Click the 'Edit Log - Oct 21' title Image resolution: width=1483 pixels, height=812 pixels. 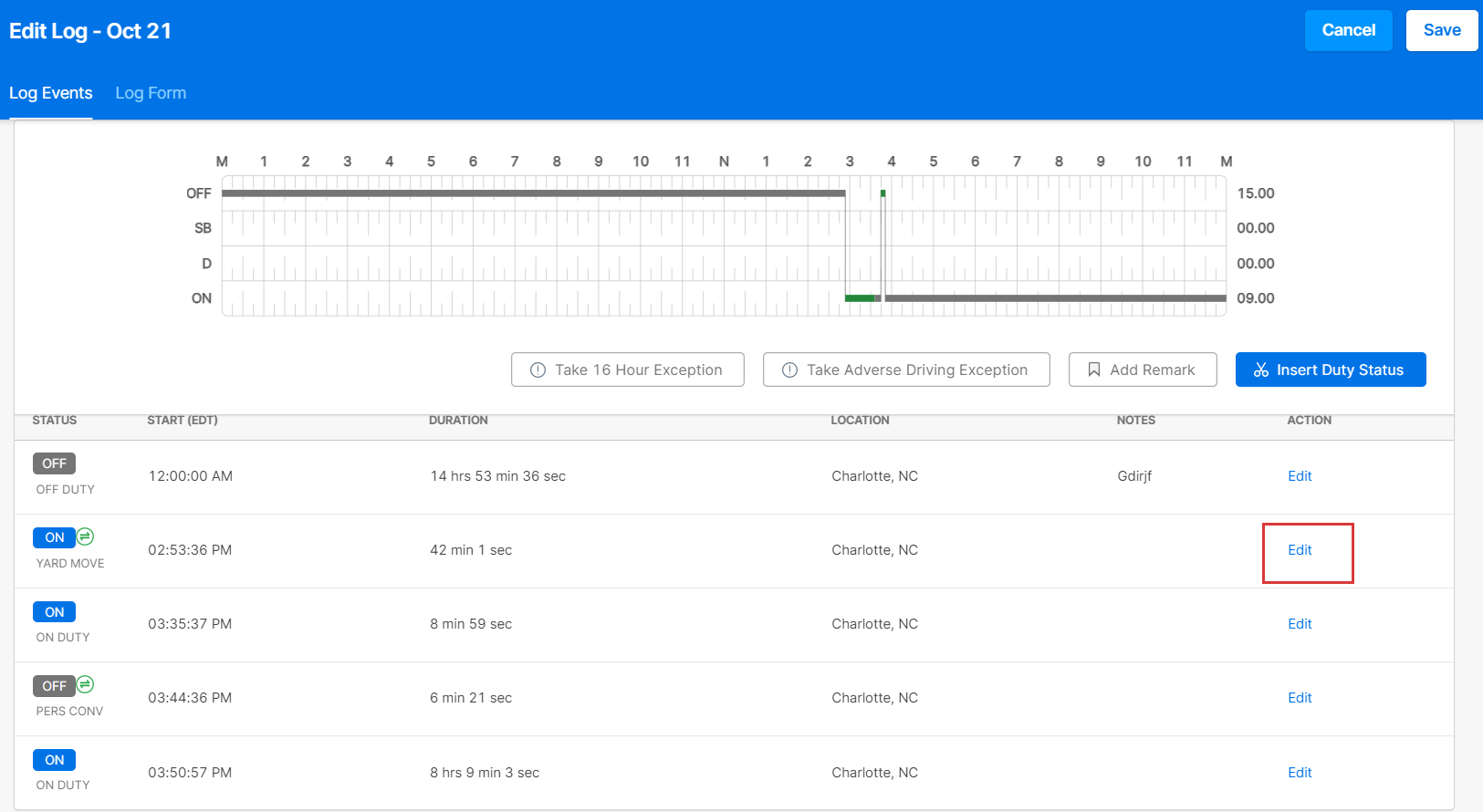(x=90, y=31)
